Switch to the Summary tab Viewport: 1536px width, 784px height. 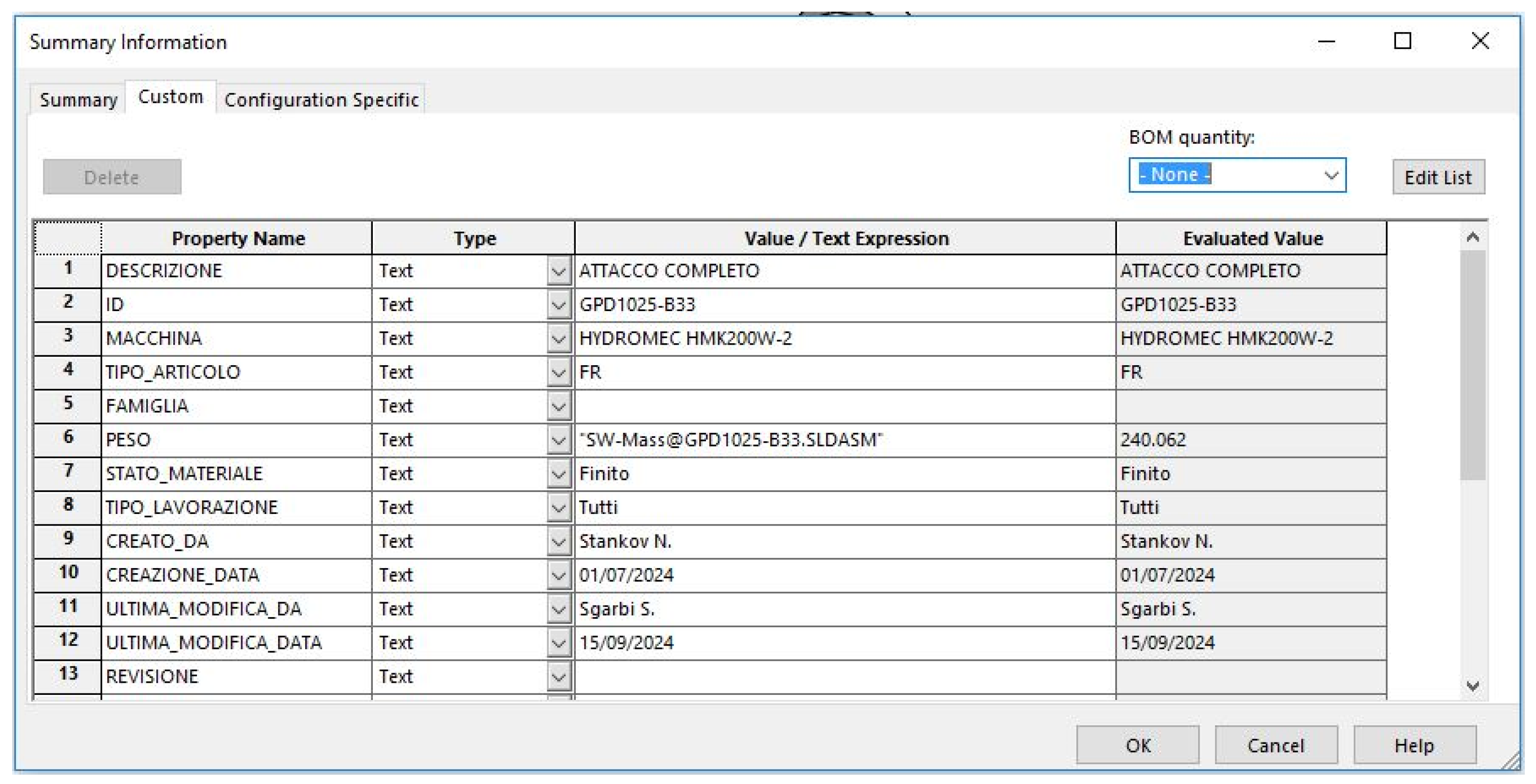coord(78,99)
